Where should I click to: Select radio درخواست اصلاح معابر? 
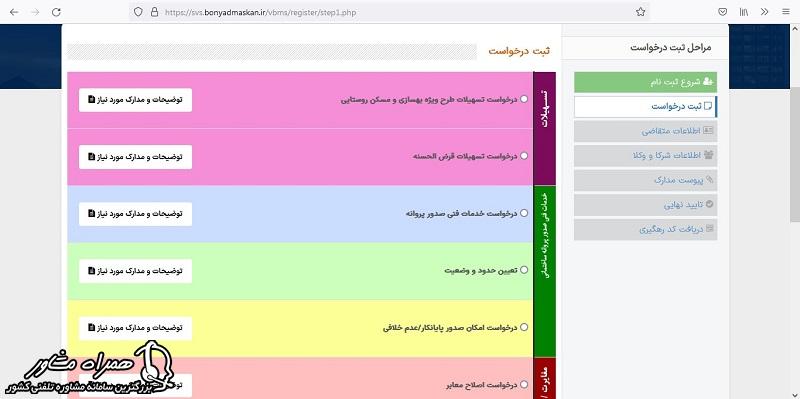(x=524, y=384)
